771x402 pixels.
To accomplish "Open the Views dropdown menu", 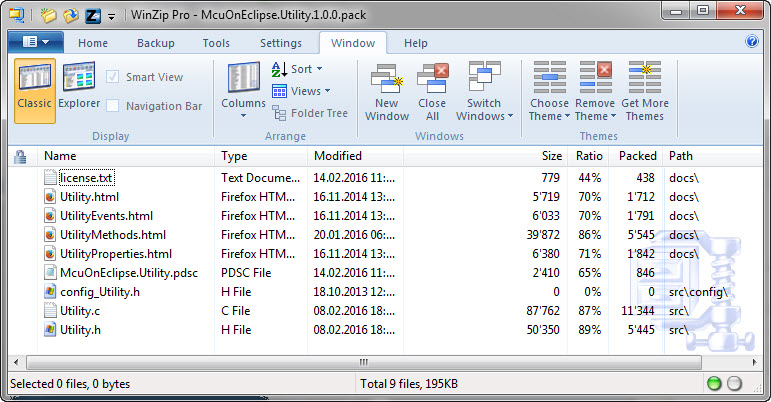I will pos(297,91).
